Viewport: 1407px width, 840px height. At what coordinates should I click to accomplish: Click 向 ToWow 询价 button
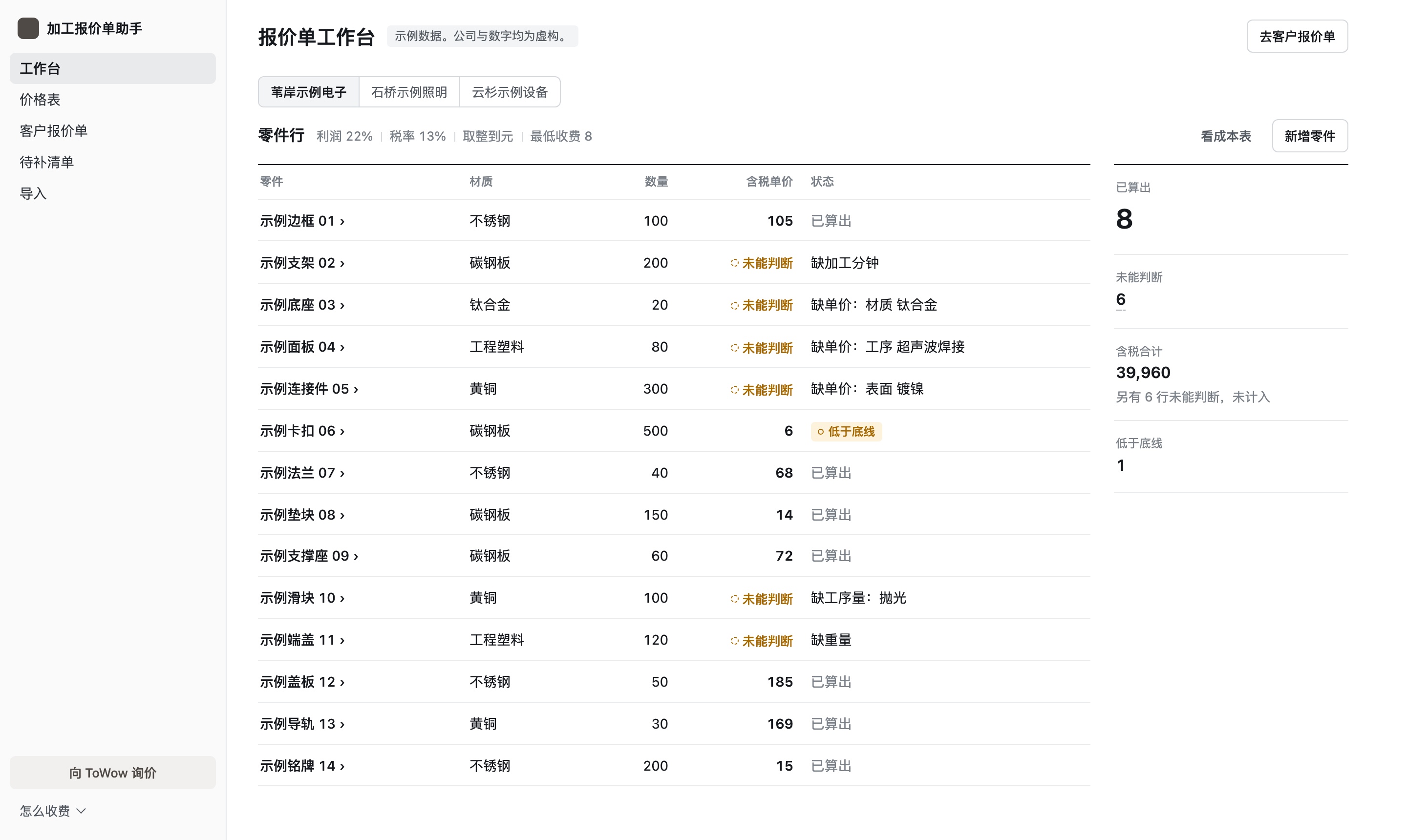coord(113,773)
